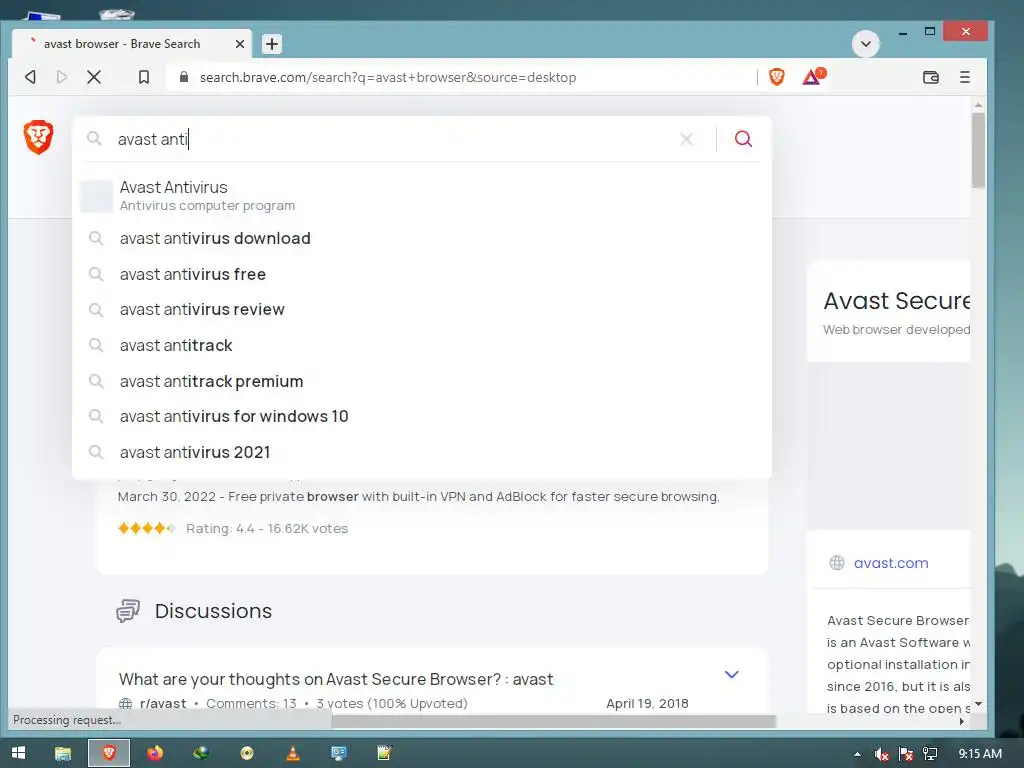Bookmark this page with the bookmark icon
This screenshot has width=1024, height=768.
point(144,77)
